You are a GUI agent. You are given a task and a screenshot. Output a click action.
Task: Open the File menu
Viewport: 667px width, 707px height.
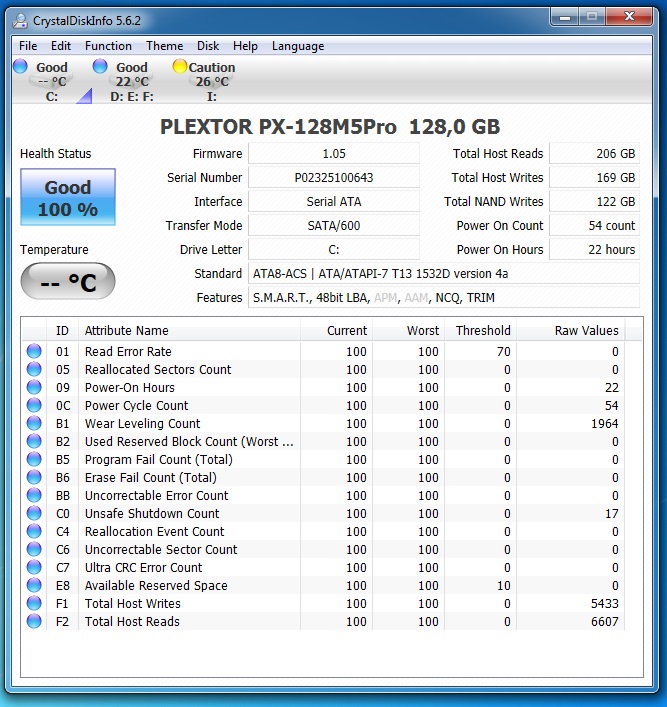point(28,46)
